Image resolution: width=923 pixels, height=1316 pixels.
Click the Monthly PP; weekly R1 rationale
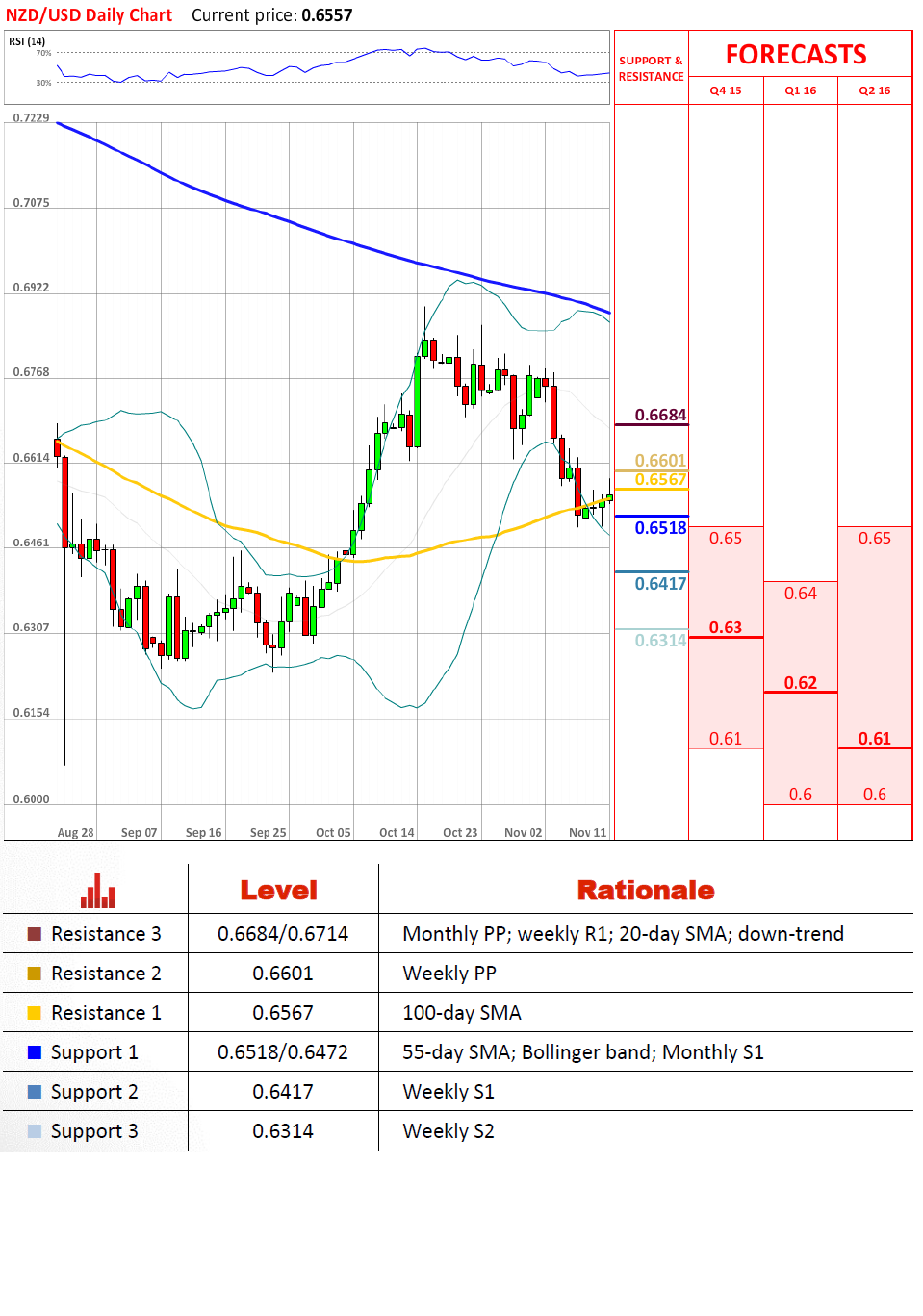[623, 934]
